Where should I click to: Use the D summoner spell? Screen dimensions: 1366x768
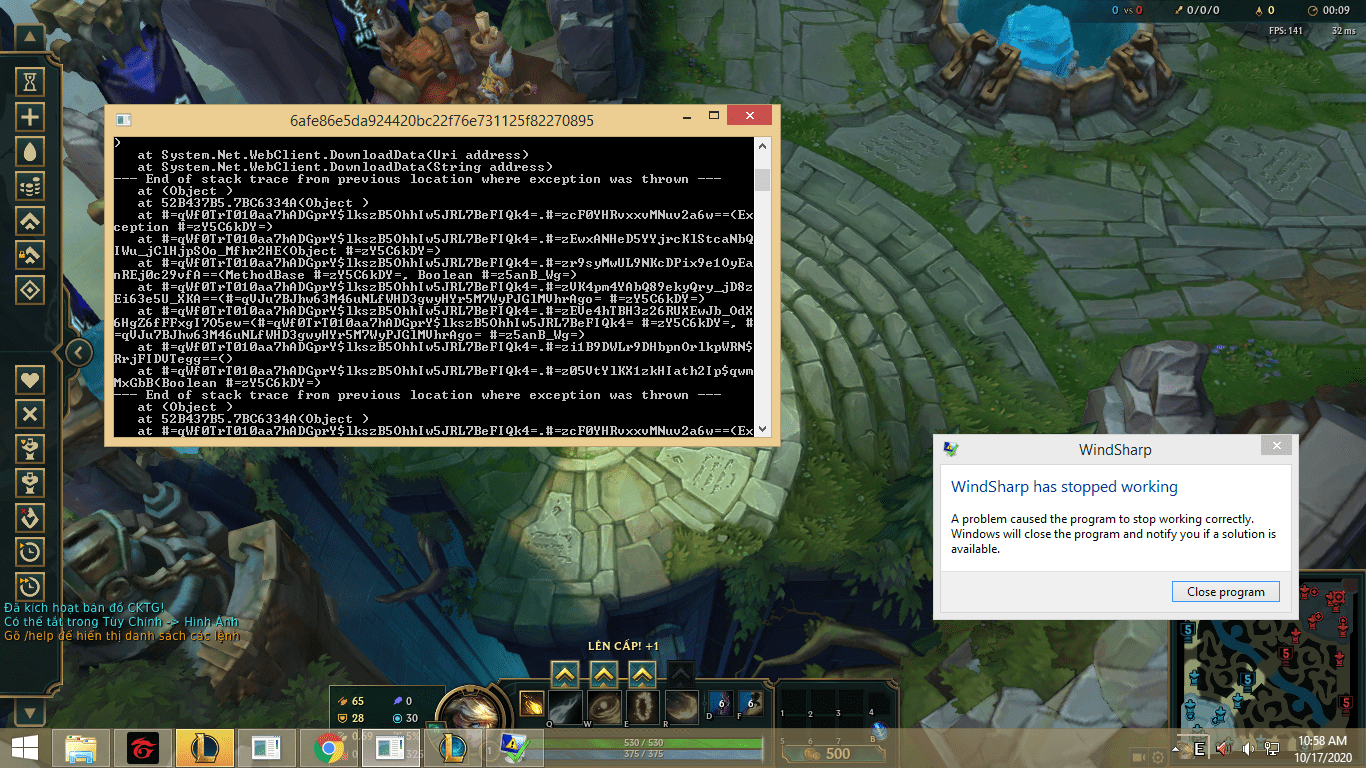722,704
